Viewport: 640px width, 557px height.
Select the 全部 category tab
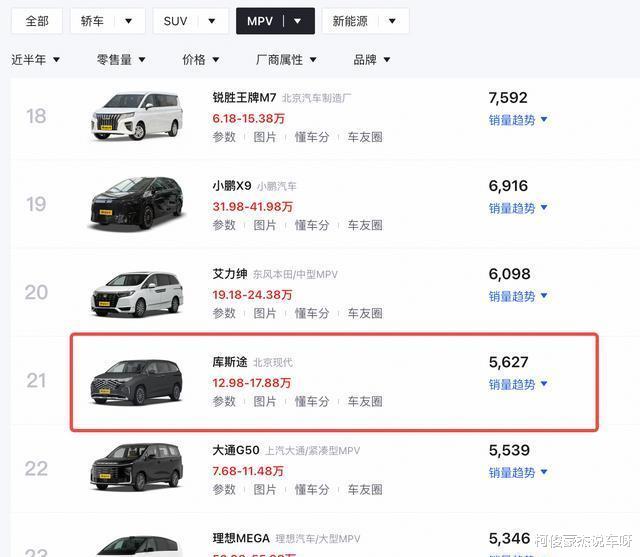click(x=36, y=21)
